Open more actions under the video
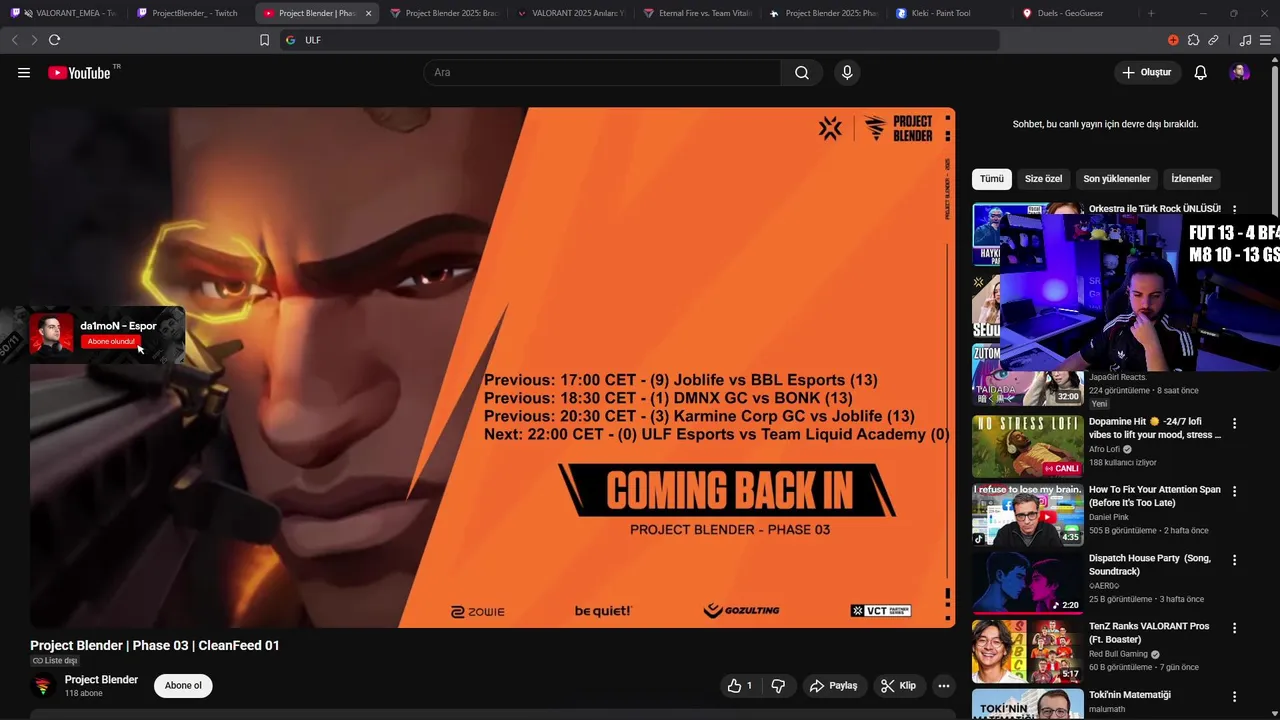1280x720 pixels. click(943, 686)
